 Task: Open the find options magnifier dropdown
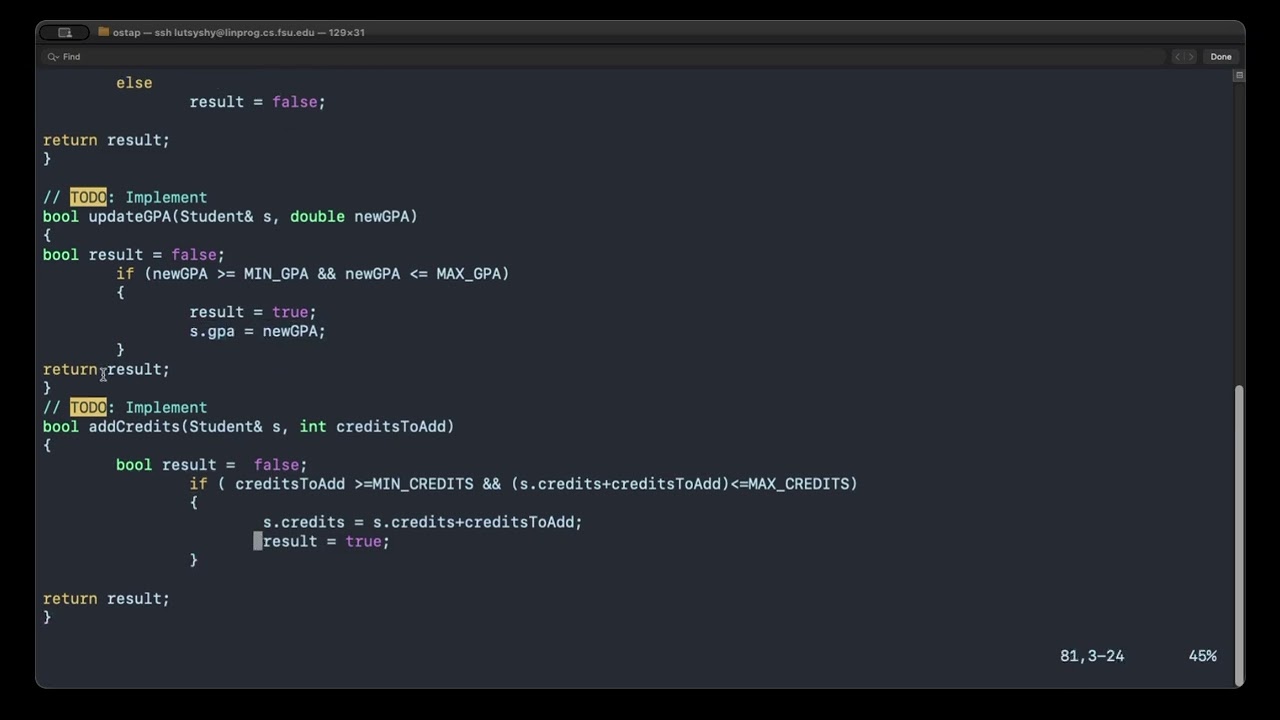tap(53, 57)
